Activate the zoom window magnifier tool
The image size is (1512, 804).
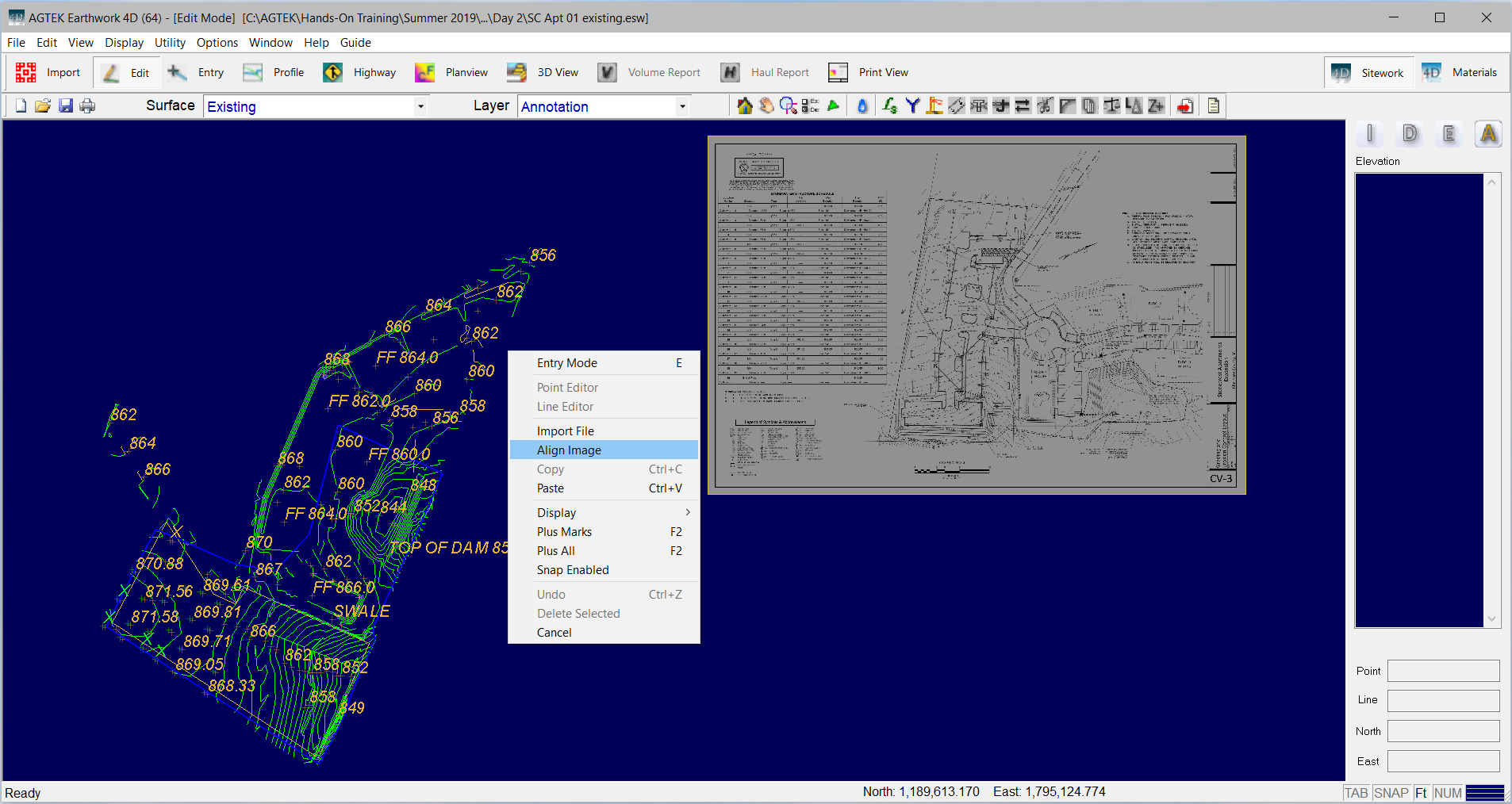788,106
